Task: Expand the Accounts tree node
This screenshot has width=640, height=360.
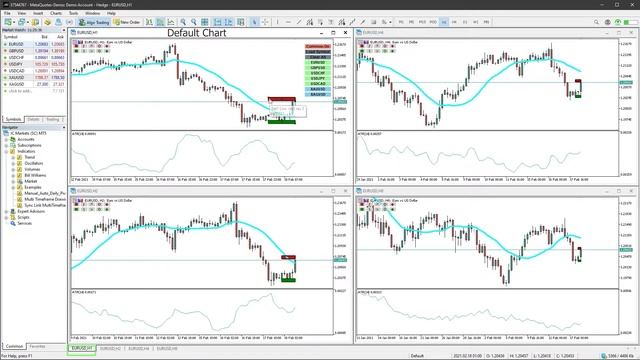Action: coord(6,139)
